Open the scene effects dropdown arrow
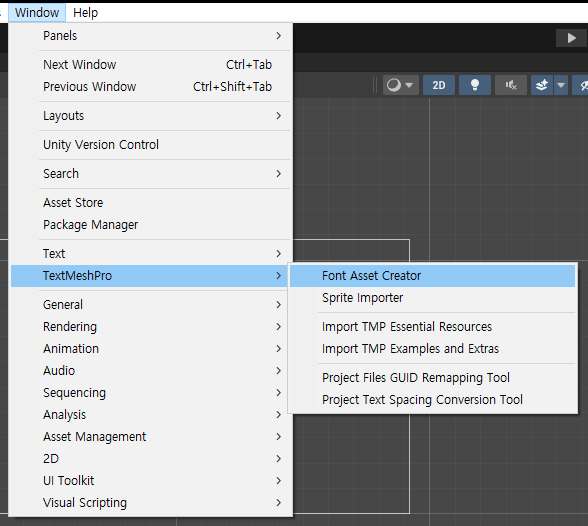The width and height of the screenshot is (588, 526). pos(561,85)
